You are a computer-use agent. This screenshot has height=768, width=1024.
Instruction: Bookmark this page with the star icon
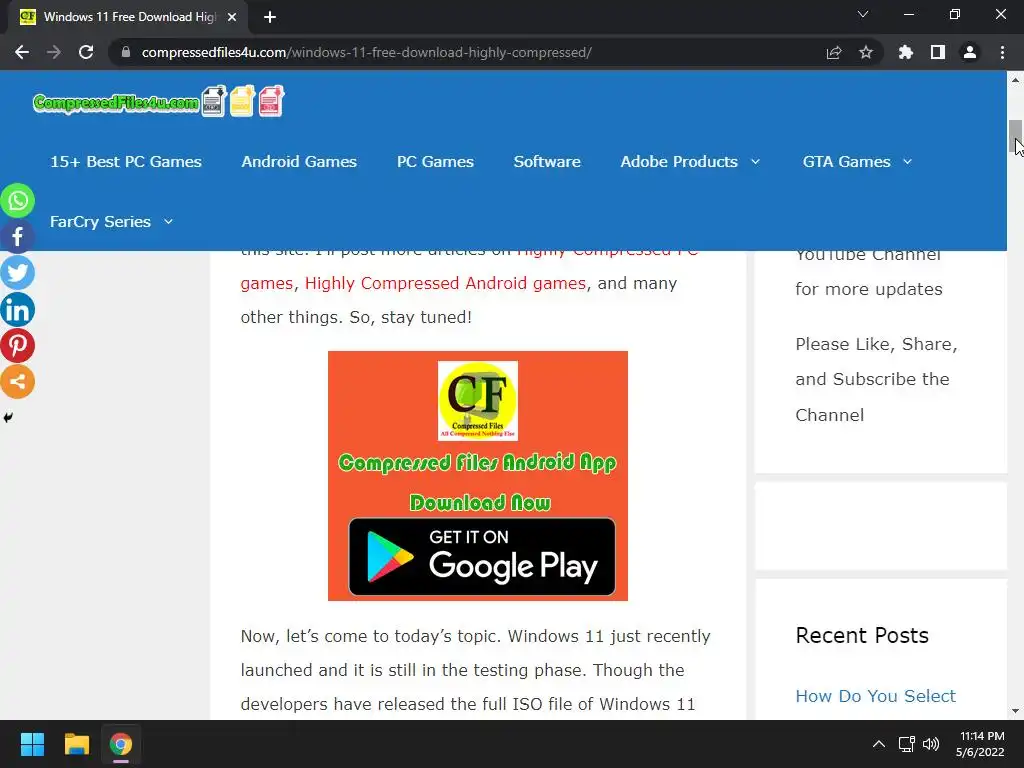coord(866,52)
